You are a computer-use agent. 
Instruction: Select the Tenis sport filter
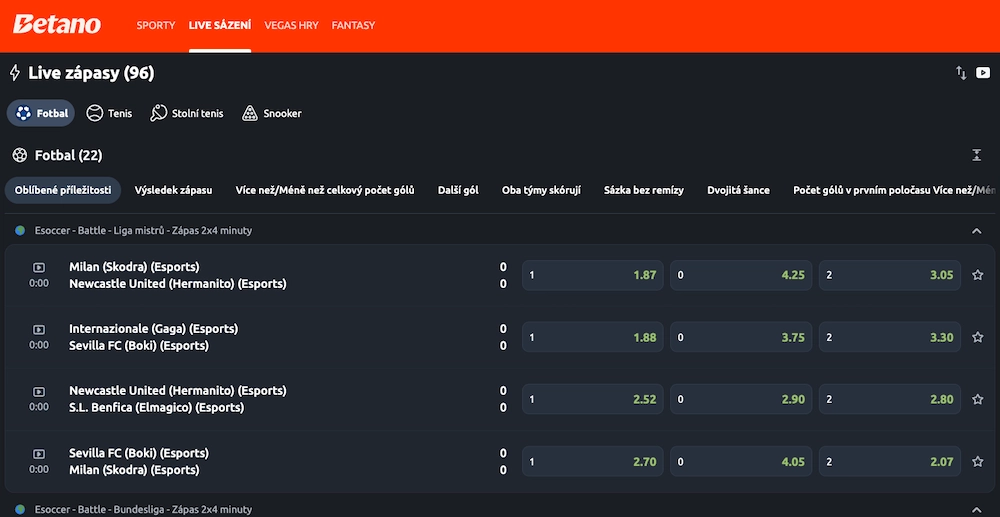click(109, 113)
